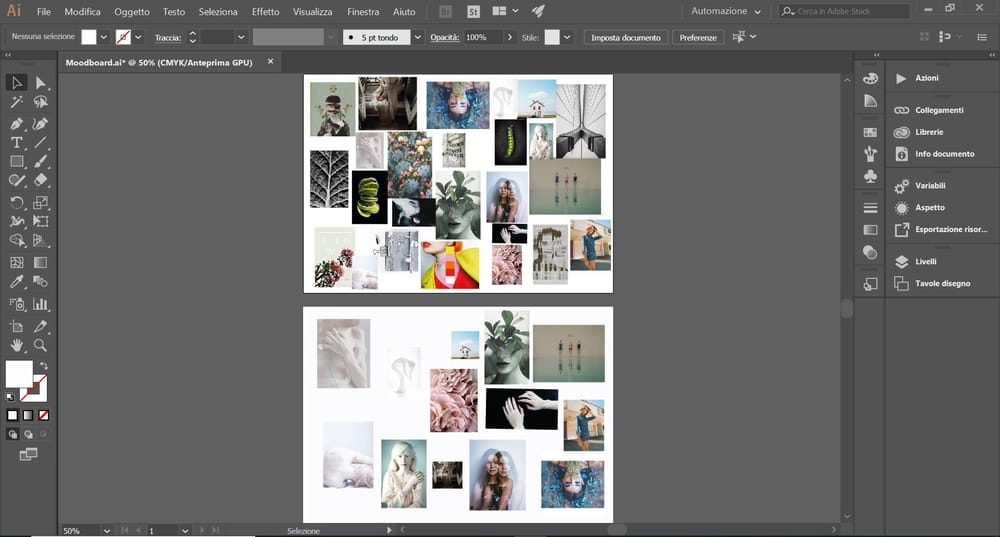Click the Imposta documento button
The height and width of the screenshot is (537, 1000).
tap(626, 38)
